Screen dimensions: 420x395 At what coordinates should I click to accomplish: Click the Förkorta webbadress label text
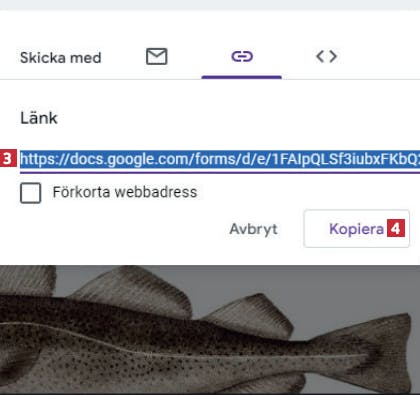pos(125,192)
